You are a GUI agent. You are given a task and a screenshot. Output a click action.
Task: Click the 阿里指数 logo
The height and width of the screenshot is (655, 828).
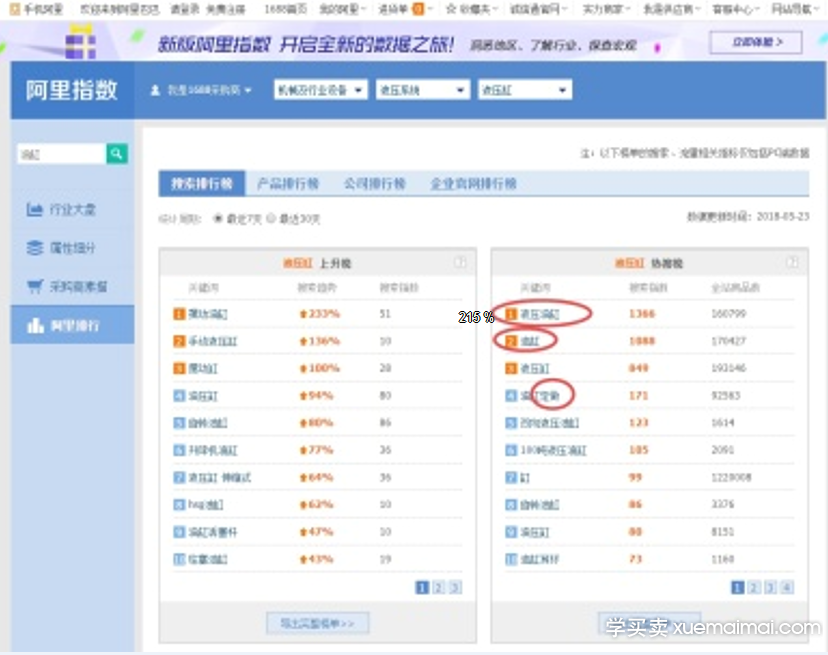pyautogui.click(x=72, y=90)
